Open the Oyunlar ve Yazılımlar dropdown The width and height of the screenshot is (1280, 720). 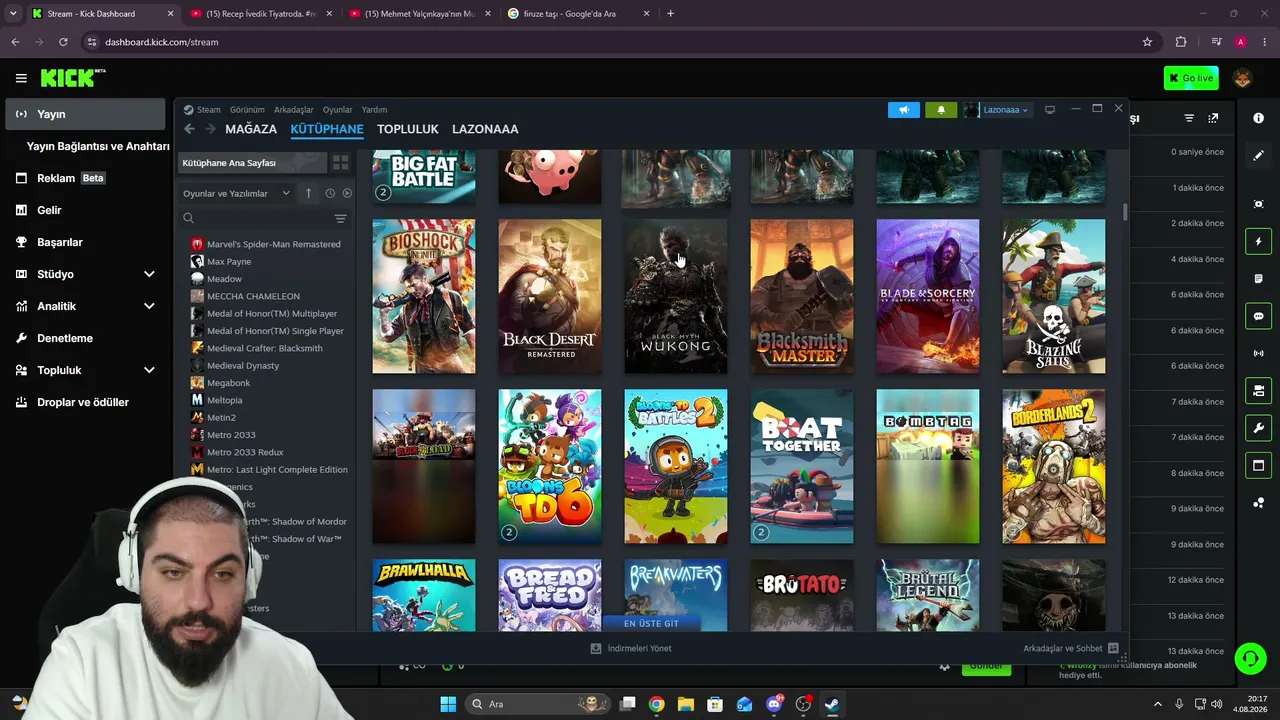coord(236,193)
